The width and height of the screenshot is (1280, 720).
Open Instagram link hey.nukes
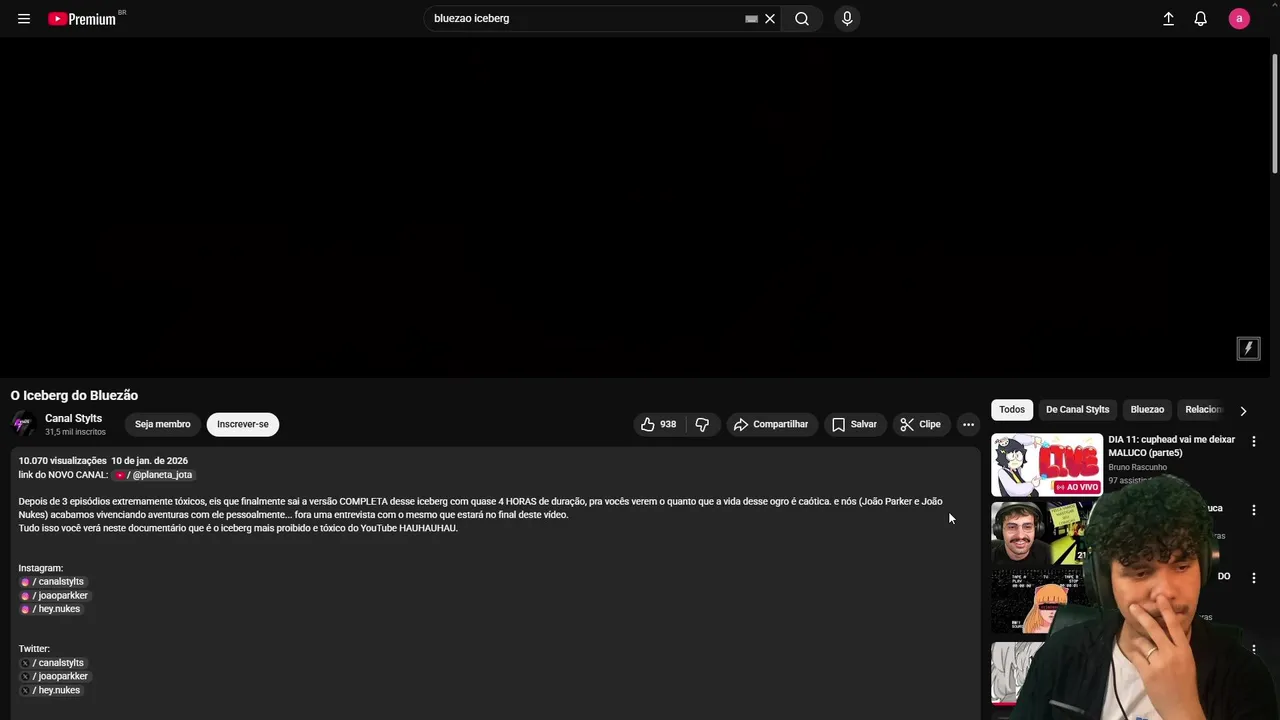(50, 609)
